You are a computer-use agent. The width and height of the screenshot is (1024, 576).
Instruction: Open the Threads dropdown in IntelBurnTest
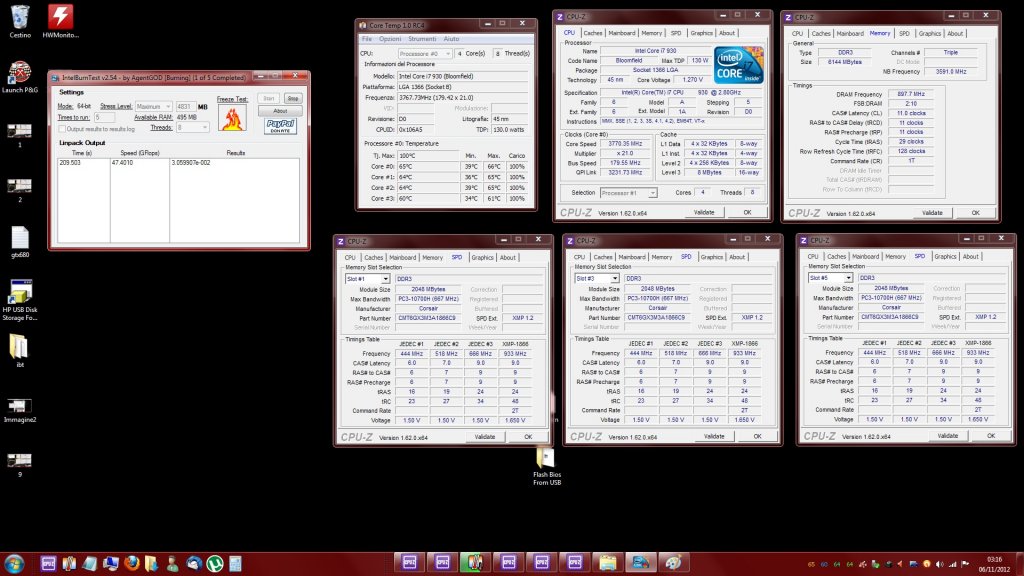(192, 128)
